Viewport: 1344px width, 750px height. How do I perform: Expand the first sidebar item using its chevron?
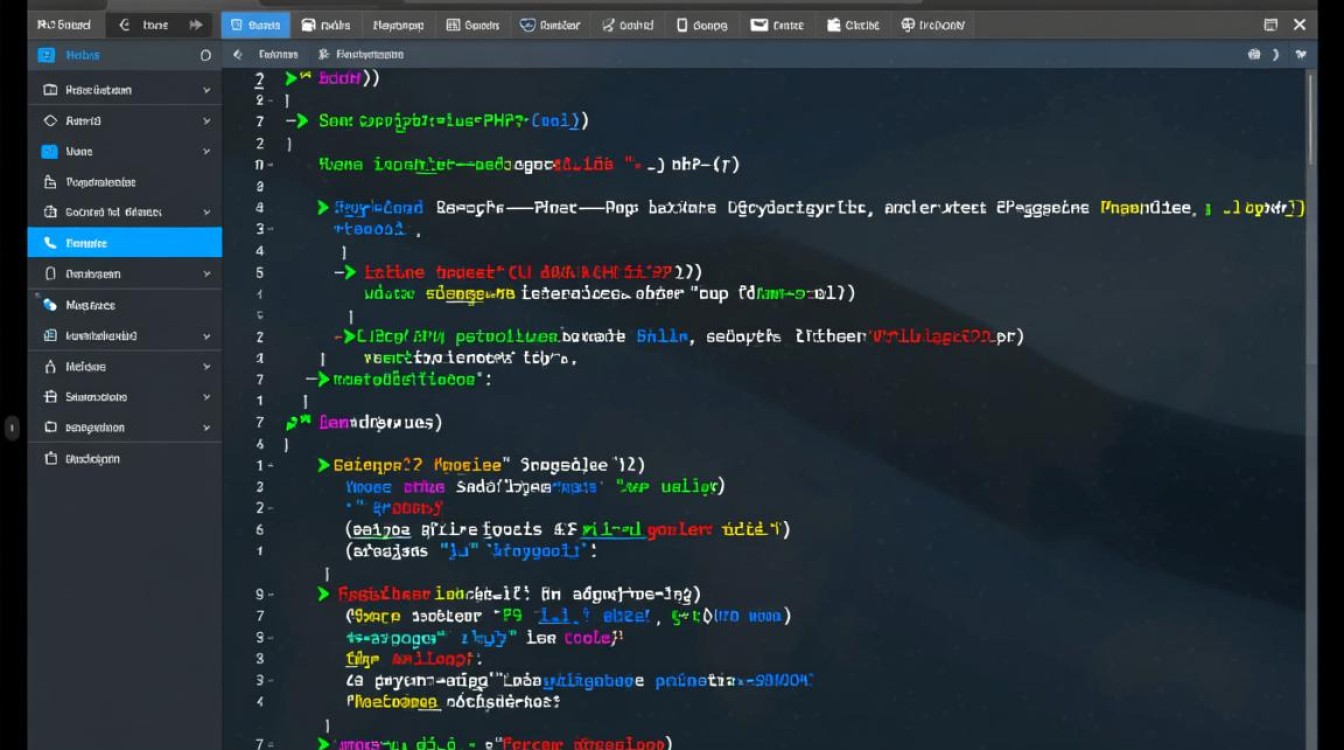207,90
